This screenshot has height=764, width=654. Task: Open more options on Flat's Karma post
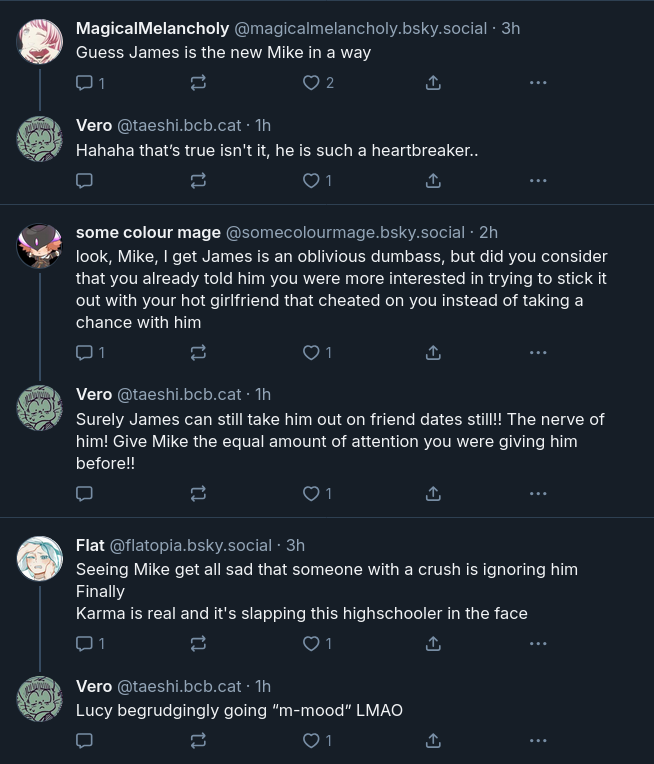point(538,644)
